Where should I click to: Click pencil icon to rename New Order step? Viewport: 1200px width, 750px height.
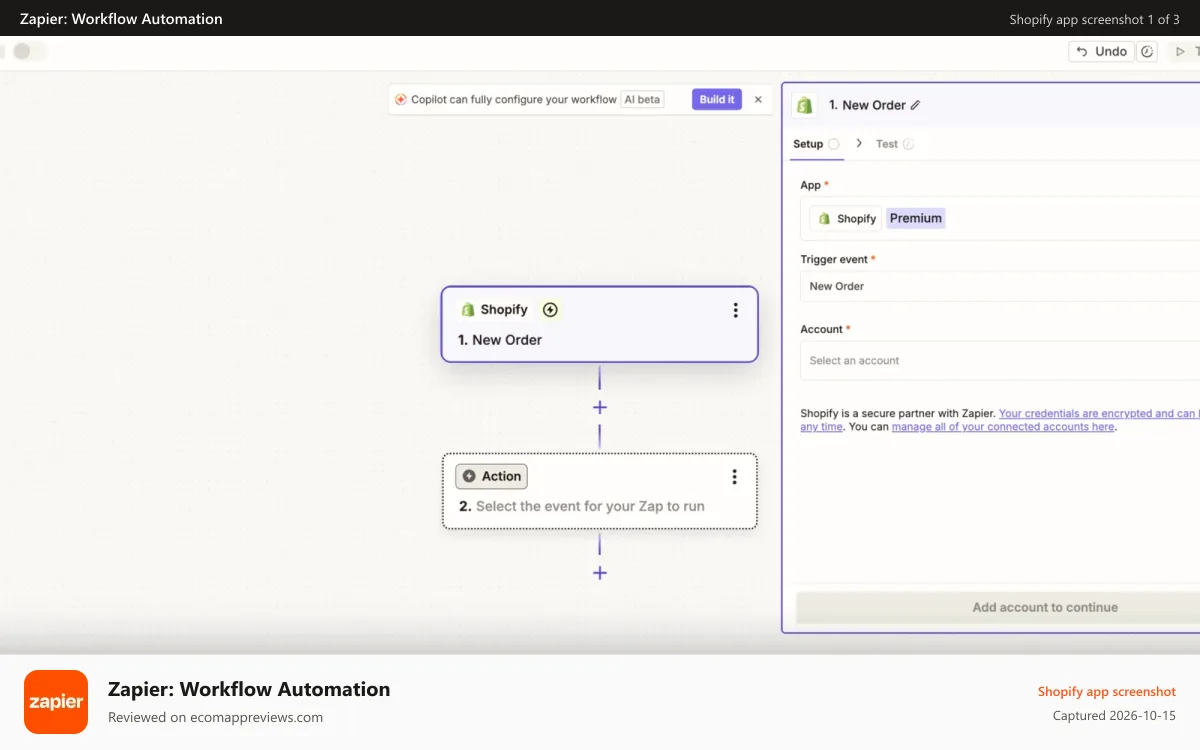click(x=915, y=105)
